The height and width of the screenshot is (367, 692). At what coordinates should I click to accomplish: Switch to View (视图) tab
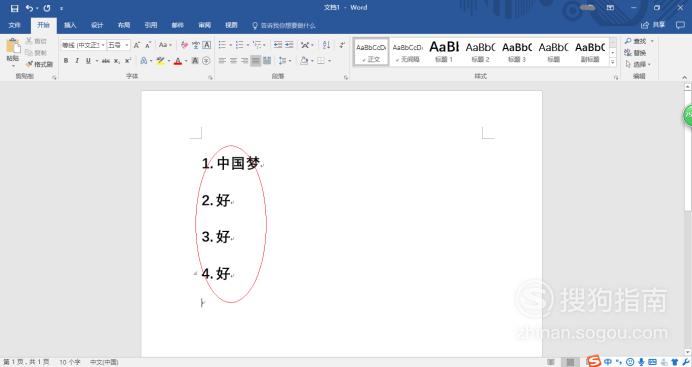231,25
